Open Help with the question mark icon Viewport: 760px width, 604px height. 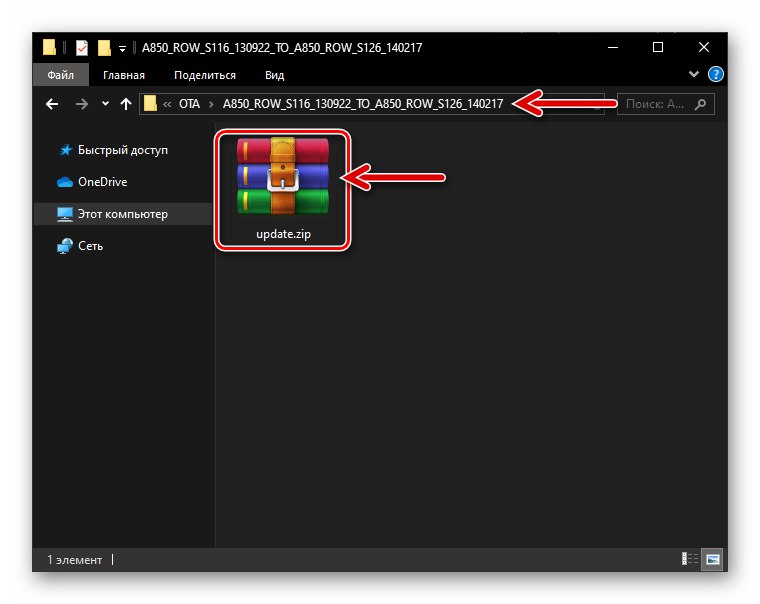tap(715, 74)
